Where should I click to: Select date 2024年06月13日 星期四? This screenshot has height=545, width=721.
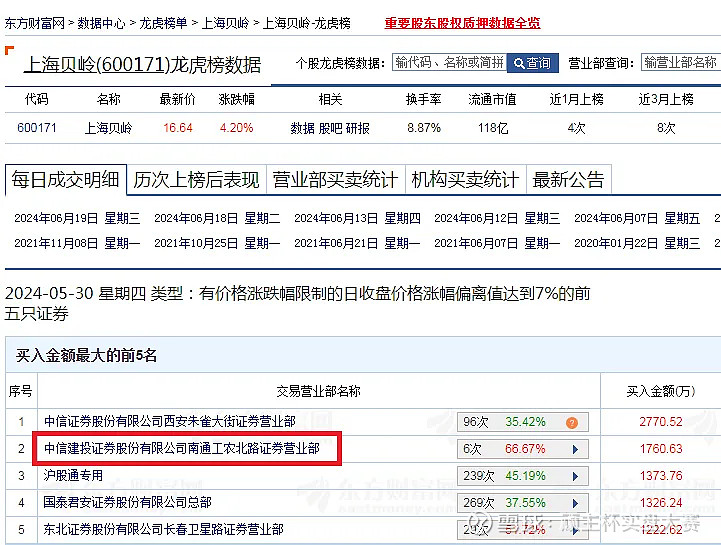tap(357, 218)
